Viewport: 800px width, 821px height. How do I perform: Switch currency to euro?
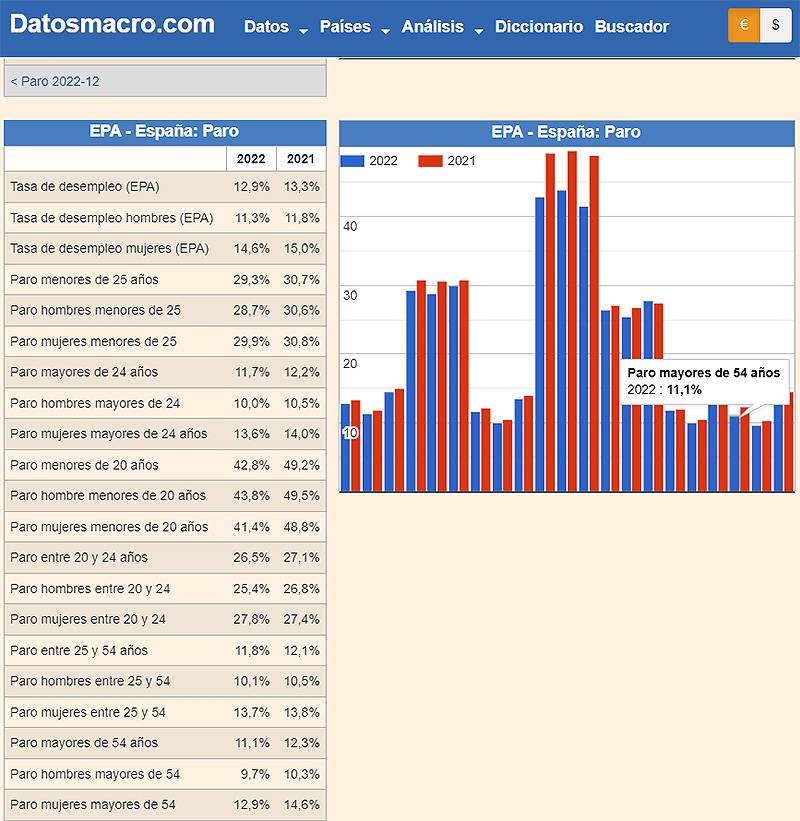tap(743, 26)
